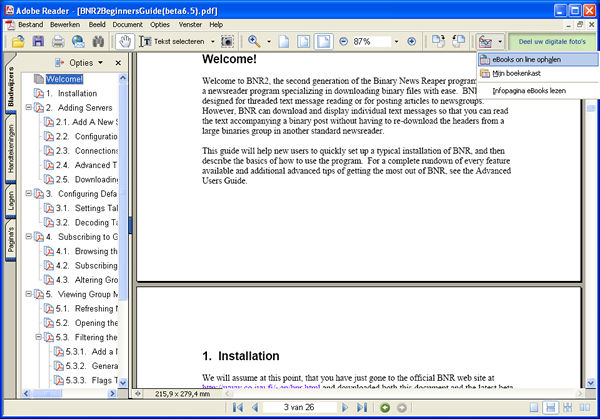Collapse the 5. Viewing Group bookmark
This screenshot has height=419, width=600.
click(28, 294)
